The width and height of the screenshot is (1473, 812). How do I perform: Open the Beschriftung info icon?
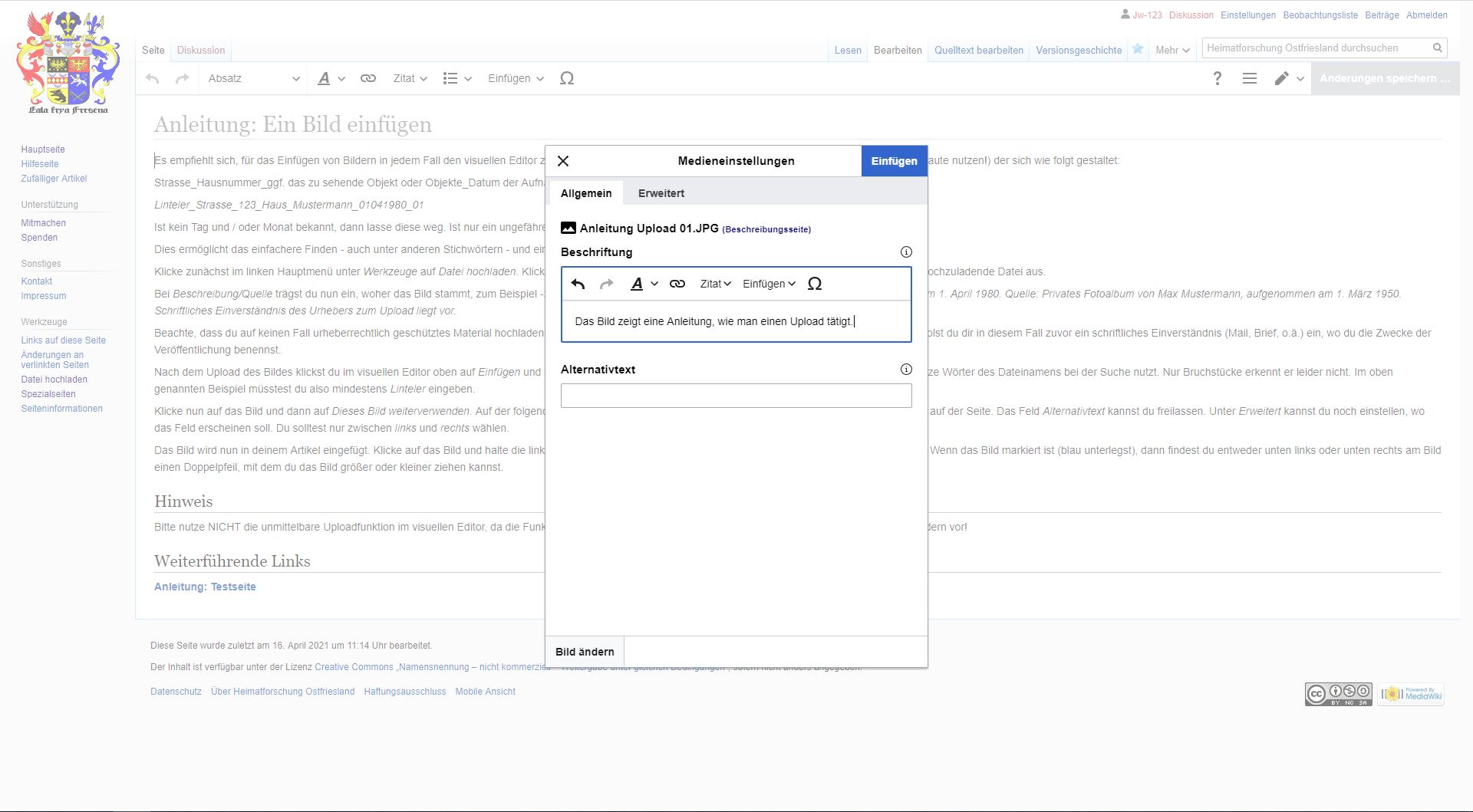click(906, 252)
